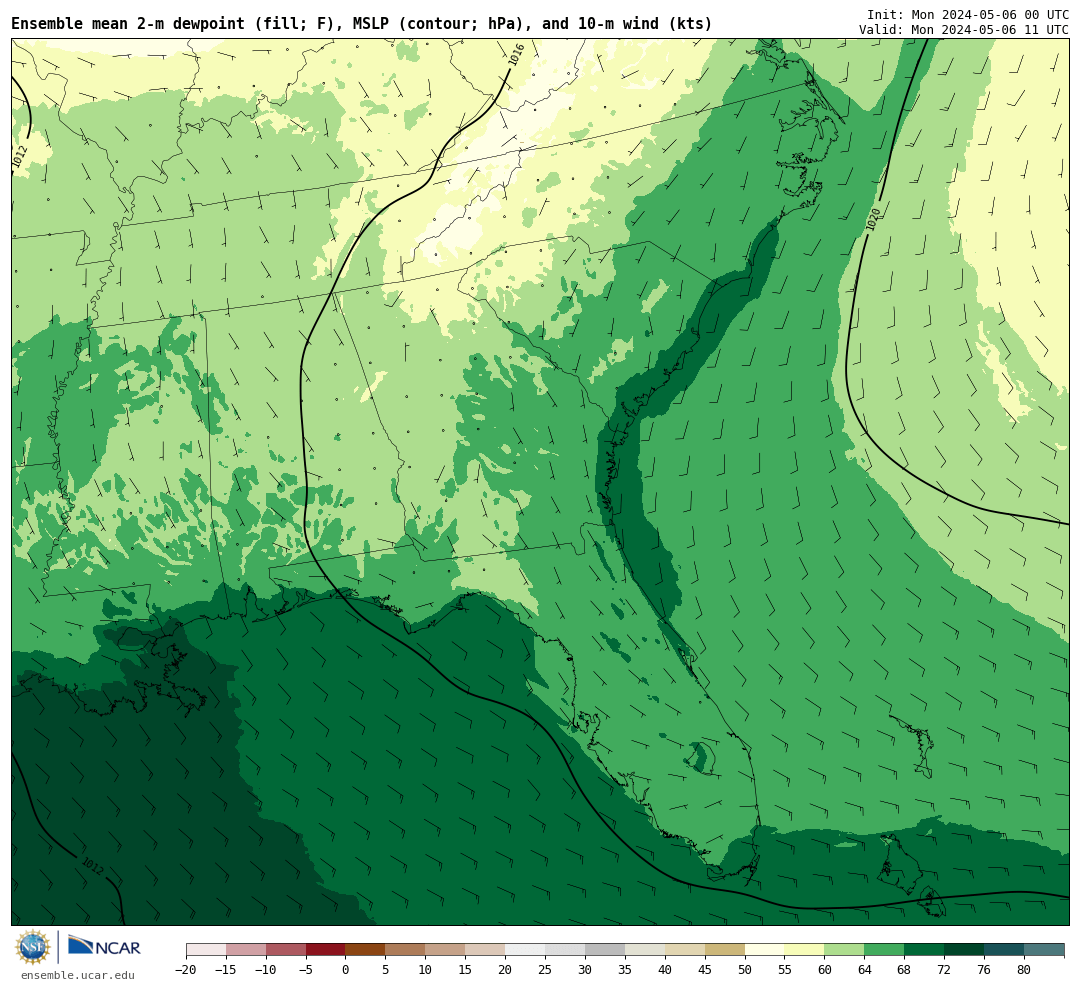The image size is (1080, 988).
Task: Click the colorbar tick label 50
Action: 745,969
